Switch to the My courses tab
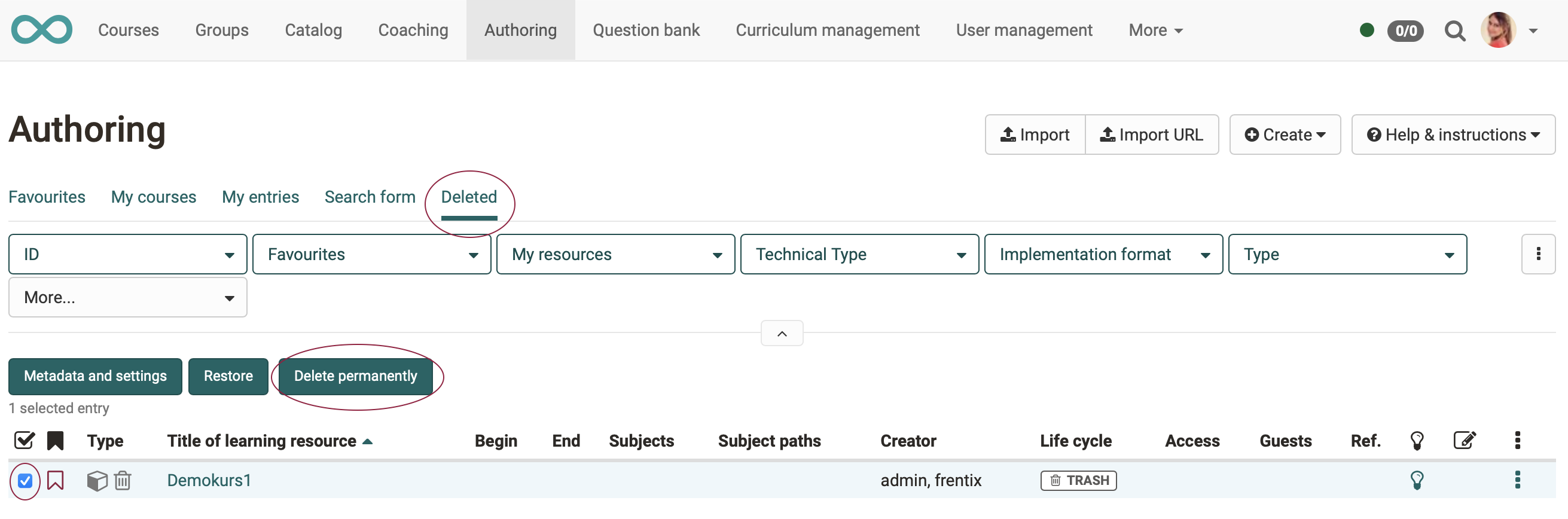 [153, 197]
